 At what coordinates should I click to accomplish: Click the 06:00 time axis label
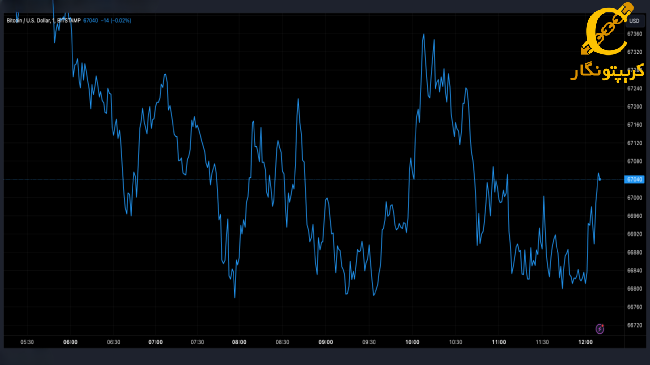70,342
